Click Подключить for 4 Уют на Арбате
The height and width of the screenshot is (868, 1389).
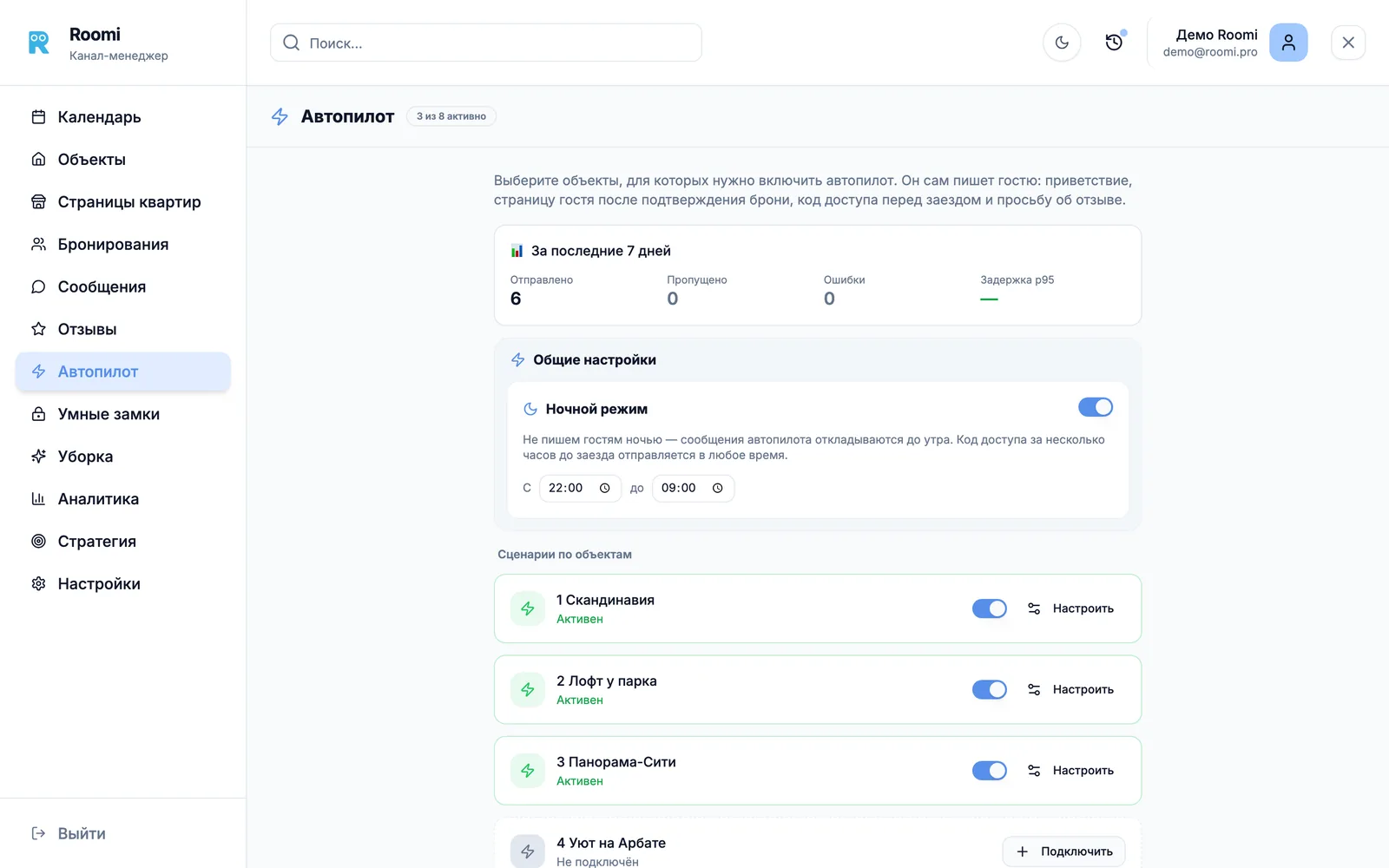[1064, 852]
